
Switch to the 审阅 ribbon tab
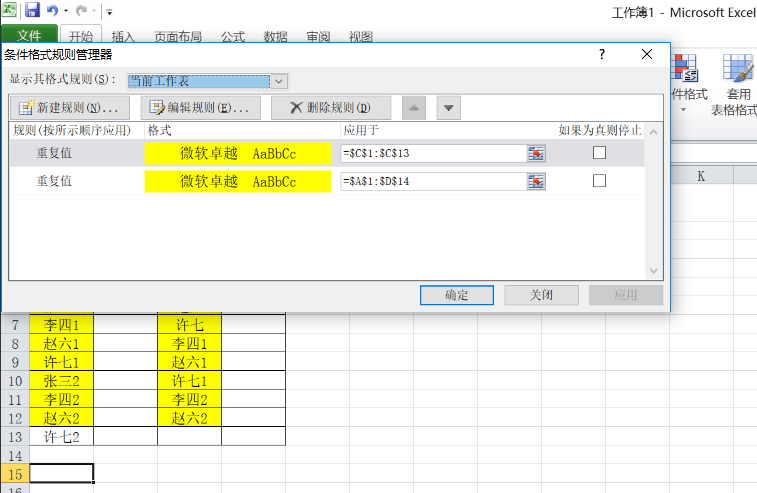(318, 36)
